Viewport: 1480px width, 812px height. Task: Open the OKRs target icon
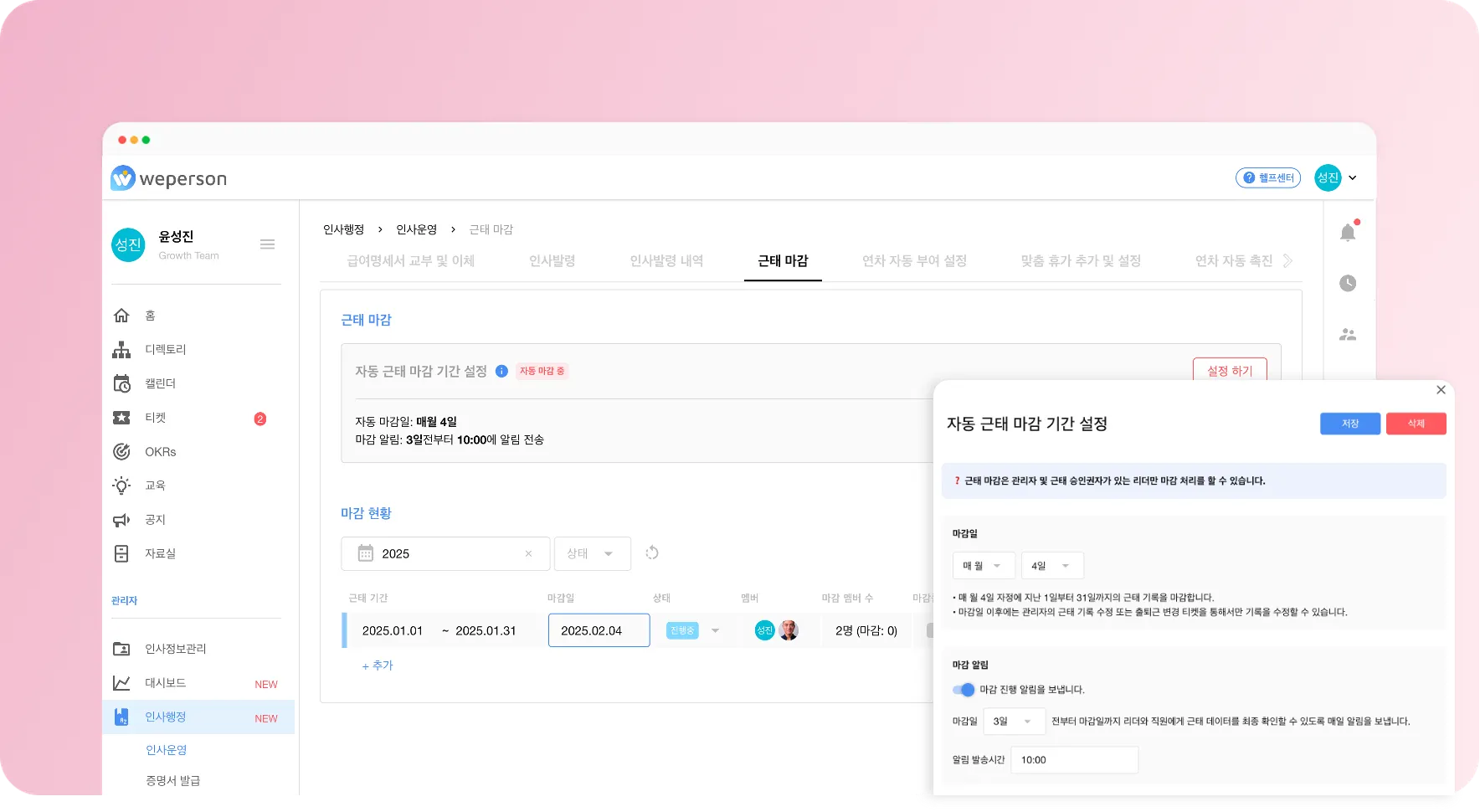pyautogui.click(x=121, y=452)
